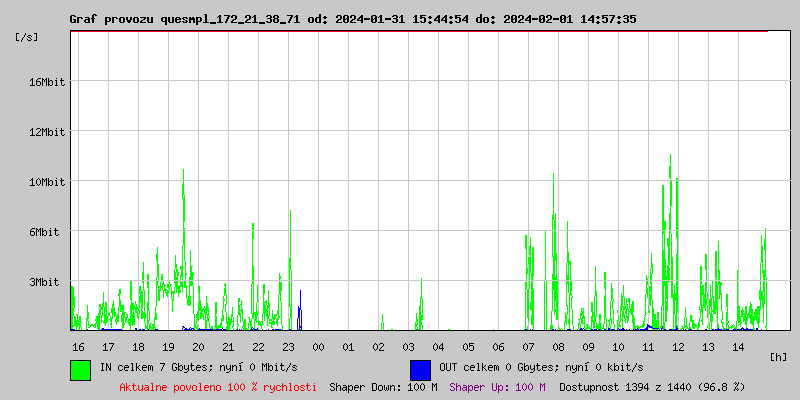Select the 12Mbit y-axis label
The height and width of the screenshot is (400, 800).
(x=47, y=132)
